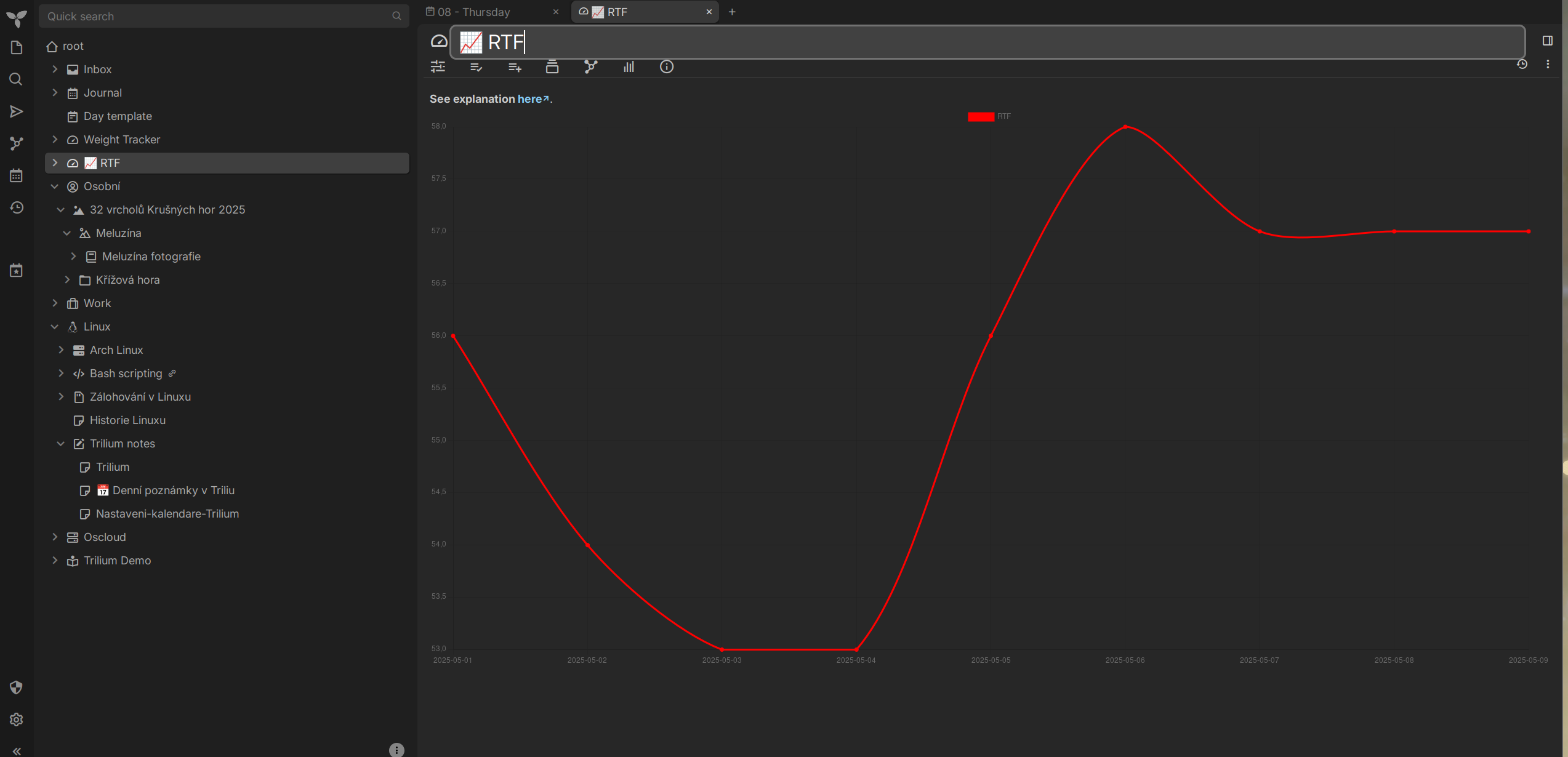Open the Basic Properties ribbon tab
The width and height of the screenshot is (1568, 757).
438,66
